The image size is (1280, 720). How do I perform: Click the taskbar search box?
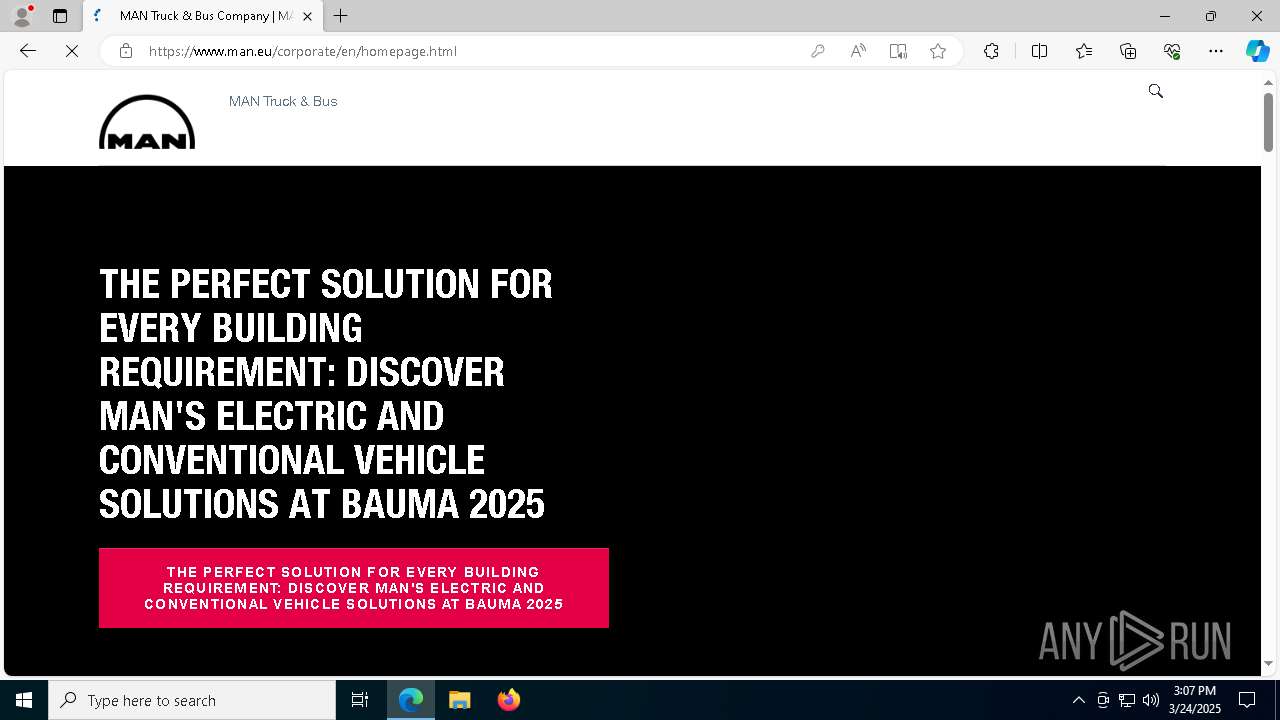point(192,700)
